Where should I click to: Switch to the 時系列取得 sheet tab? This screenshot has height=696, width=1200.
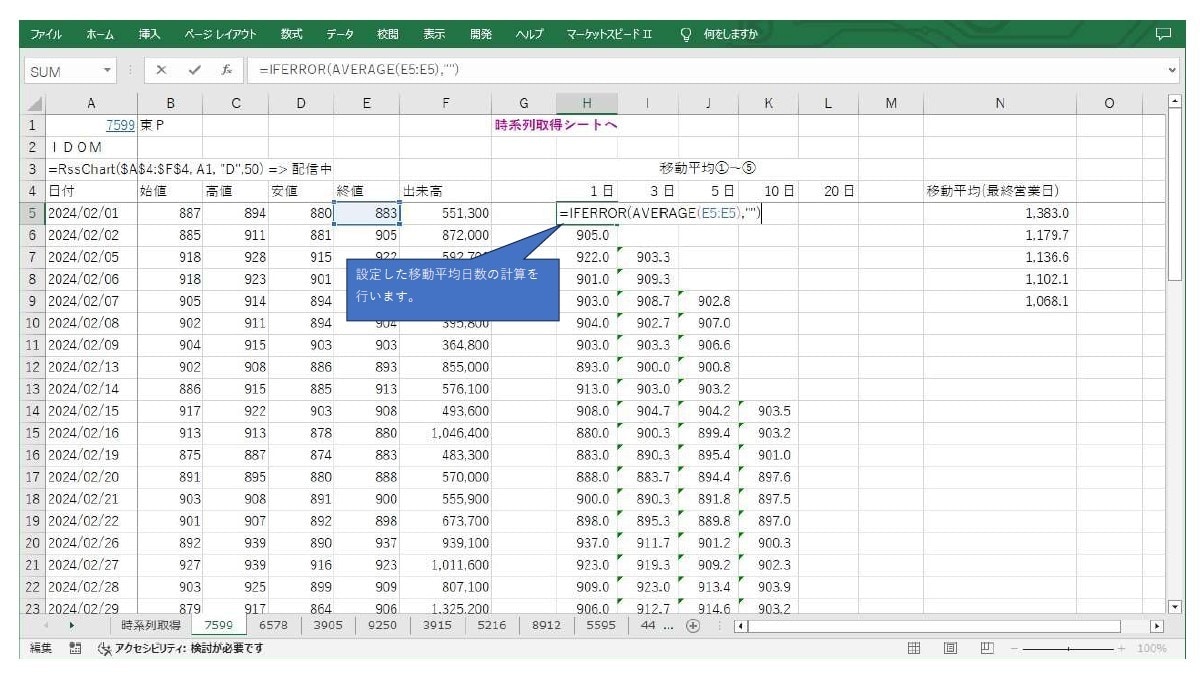(x=151, y=626)
